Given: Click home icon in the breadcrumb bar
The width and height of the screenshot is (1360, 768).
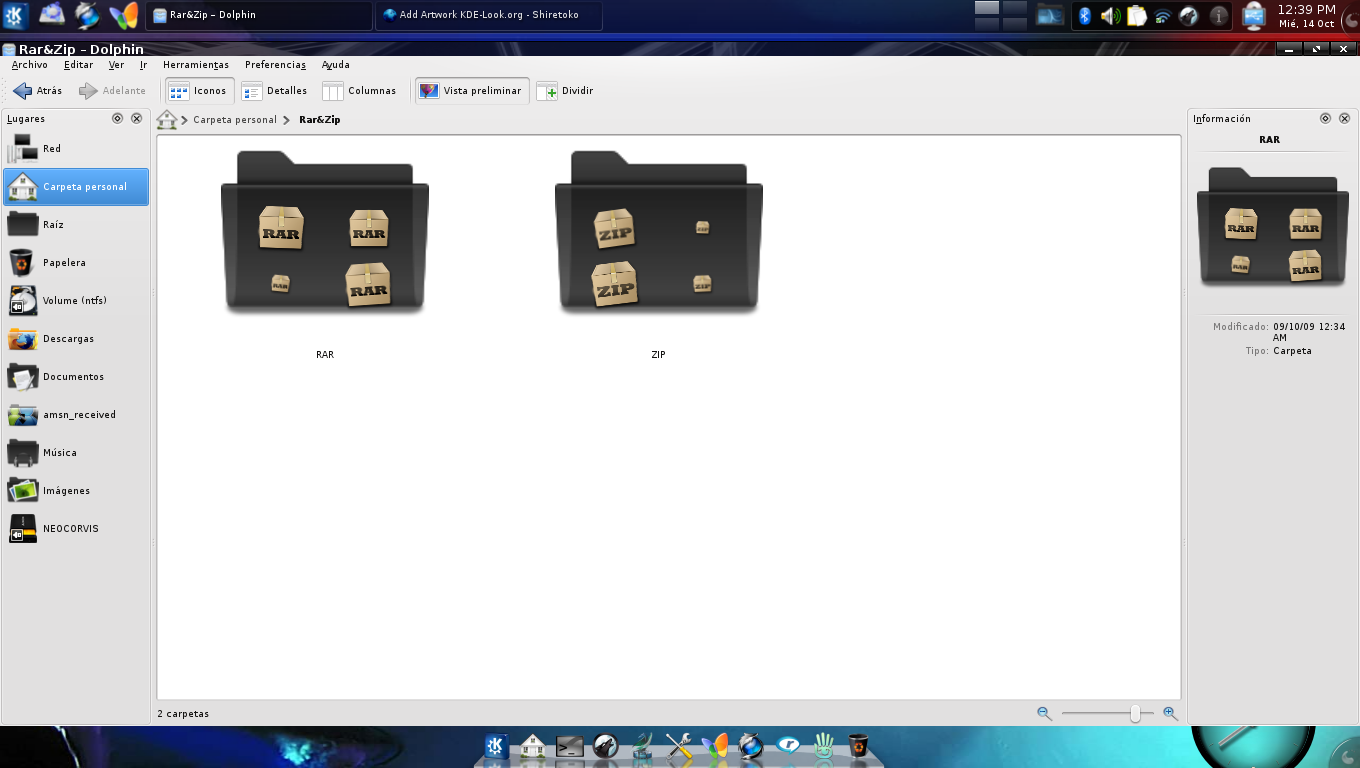Looking at the screenshot, I should click(167, 120).
